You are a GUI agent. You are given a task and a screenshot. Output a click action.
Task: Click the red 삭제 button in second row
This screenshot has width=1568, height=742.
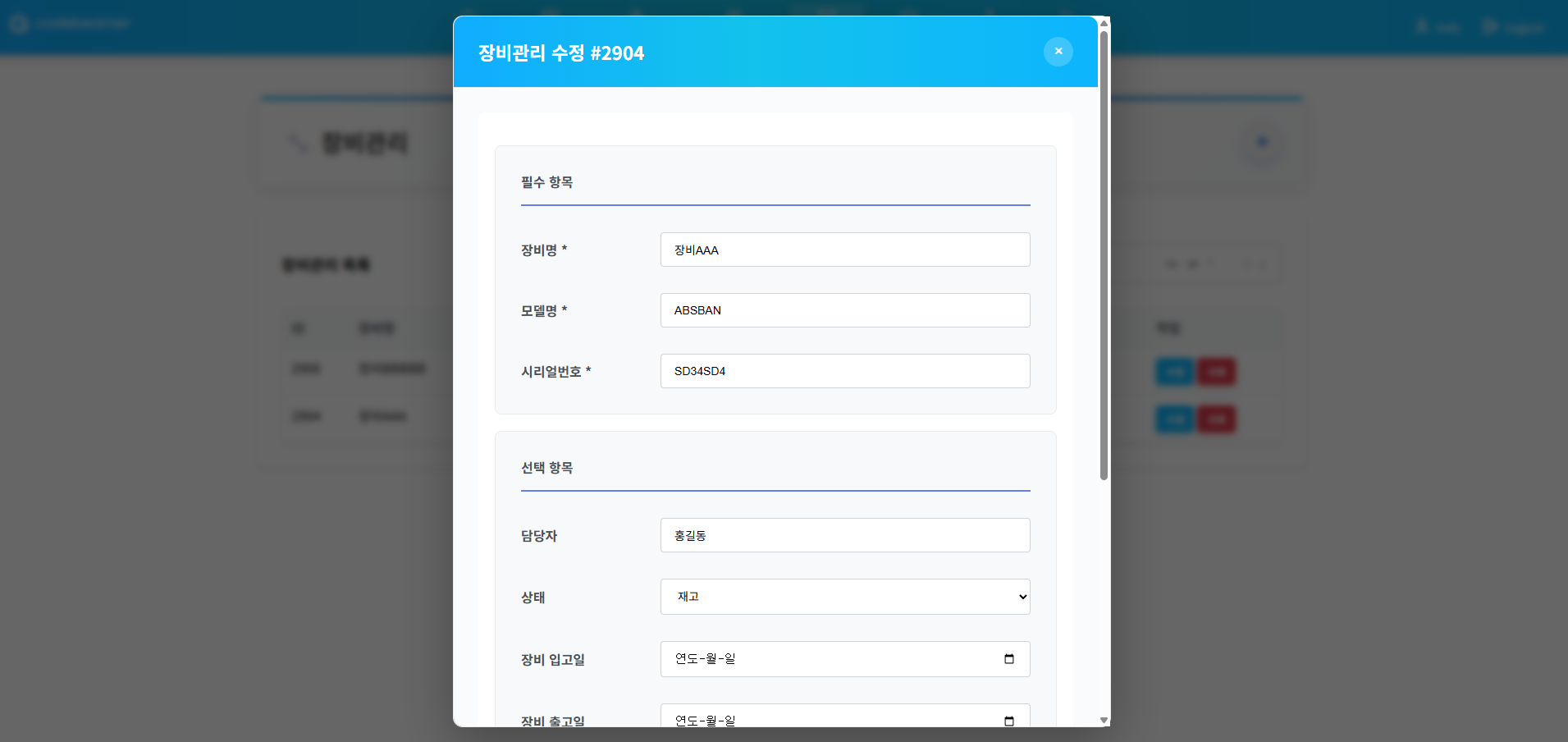tap(1217, 419)
